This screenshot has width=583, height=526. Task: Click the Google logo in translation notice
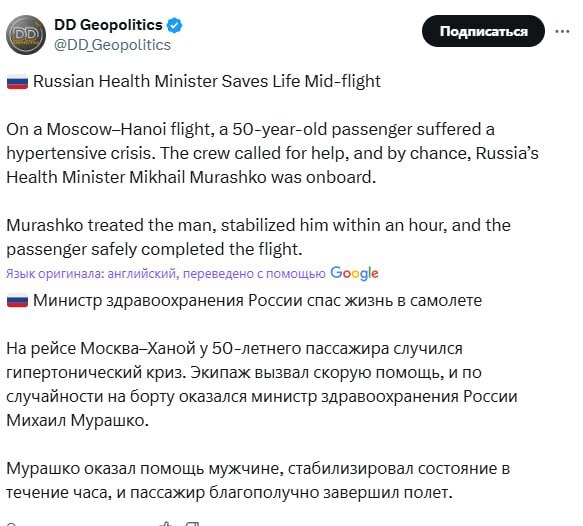[x=354, y=273]
